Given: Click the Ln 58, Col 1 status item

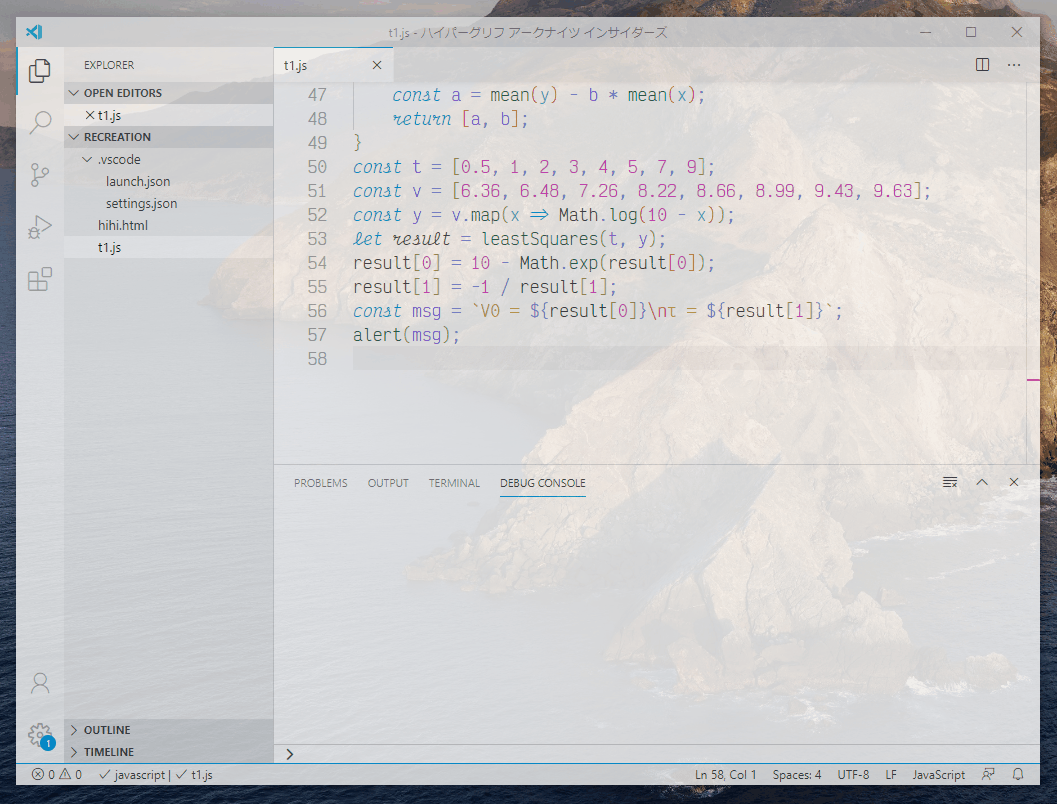Looking at the screenshot, I should [x=725, y=774].
